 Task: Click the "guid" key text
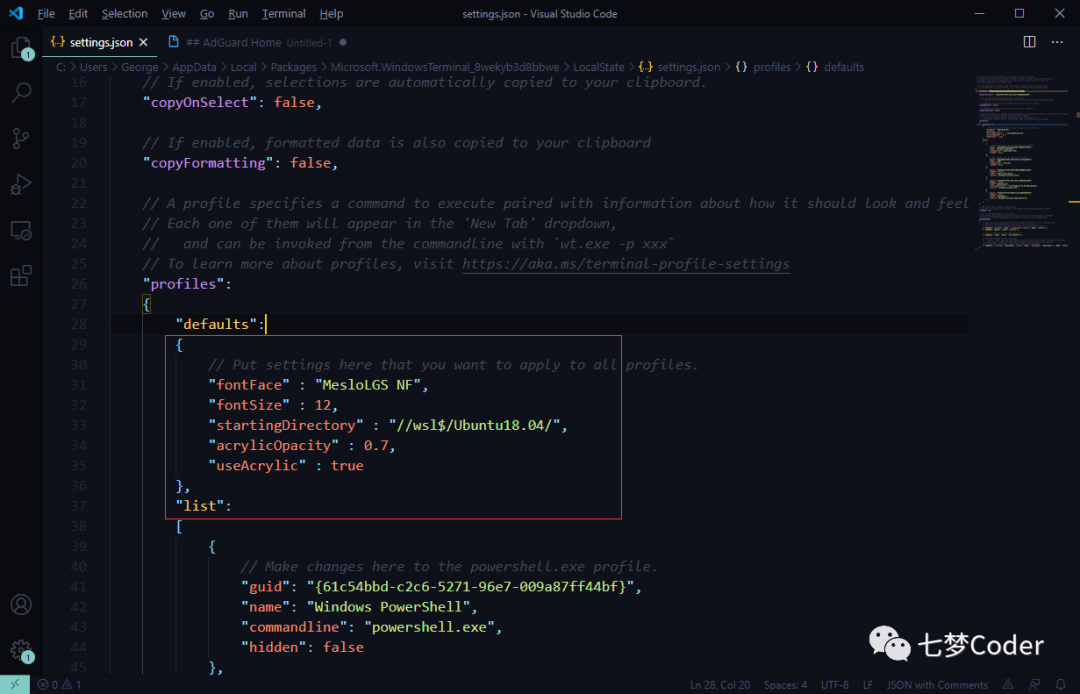[x=265, y=587]
